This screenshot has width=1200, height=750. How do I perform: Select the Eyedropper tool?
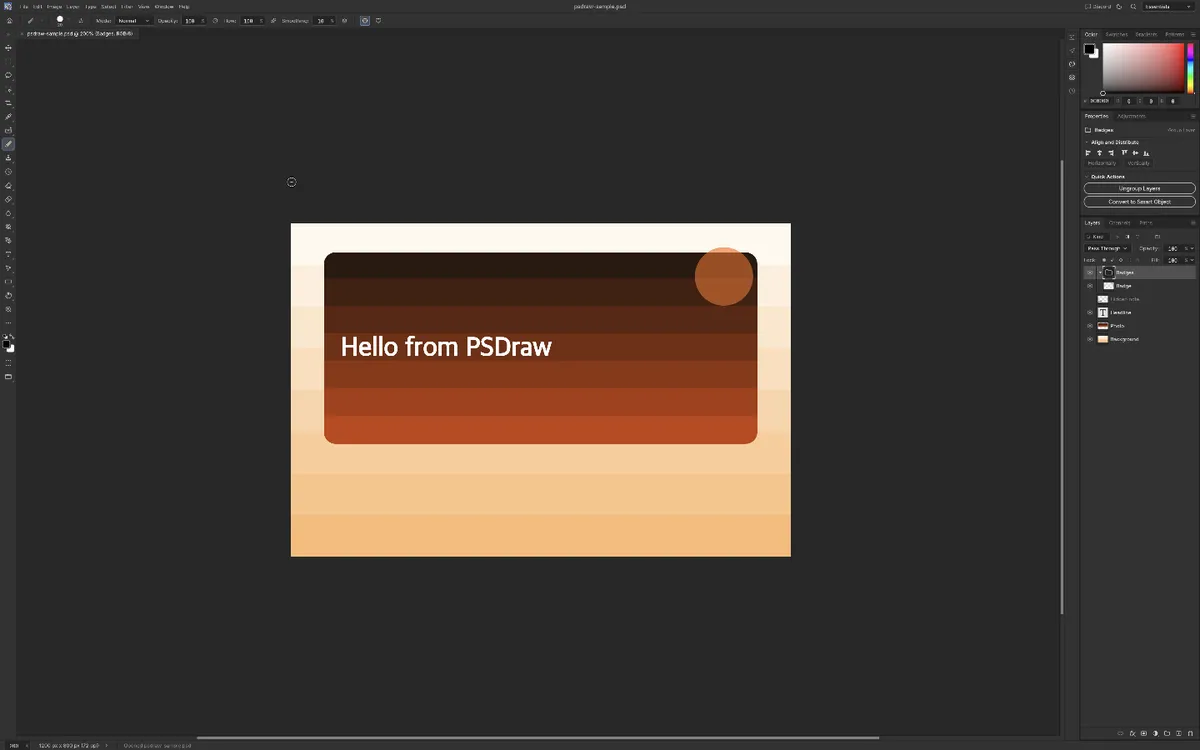(8, 117)
